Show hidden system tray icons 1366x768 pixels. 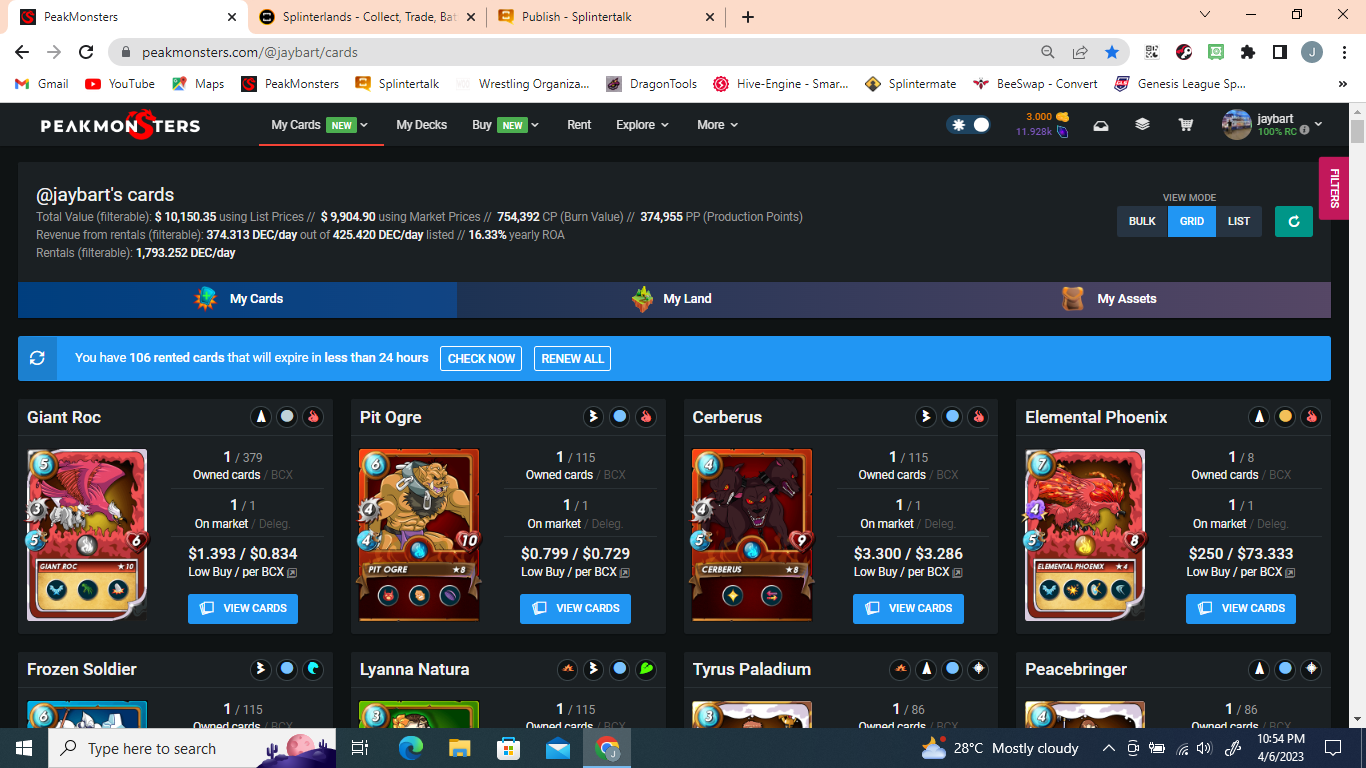pos(1108,748)
